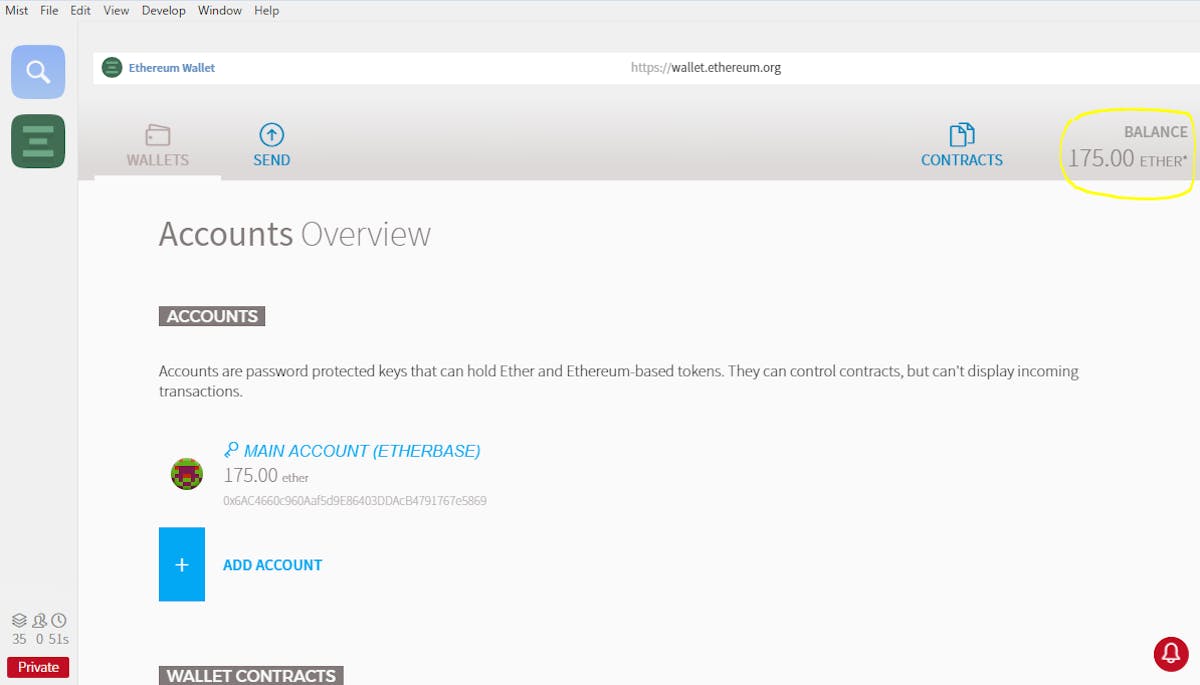Click the wallet.ethereum.org address bar
The width and height of the screenshot is (1200, 685).
pos(705,68)
